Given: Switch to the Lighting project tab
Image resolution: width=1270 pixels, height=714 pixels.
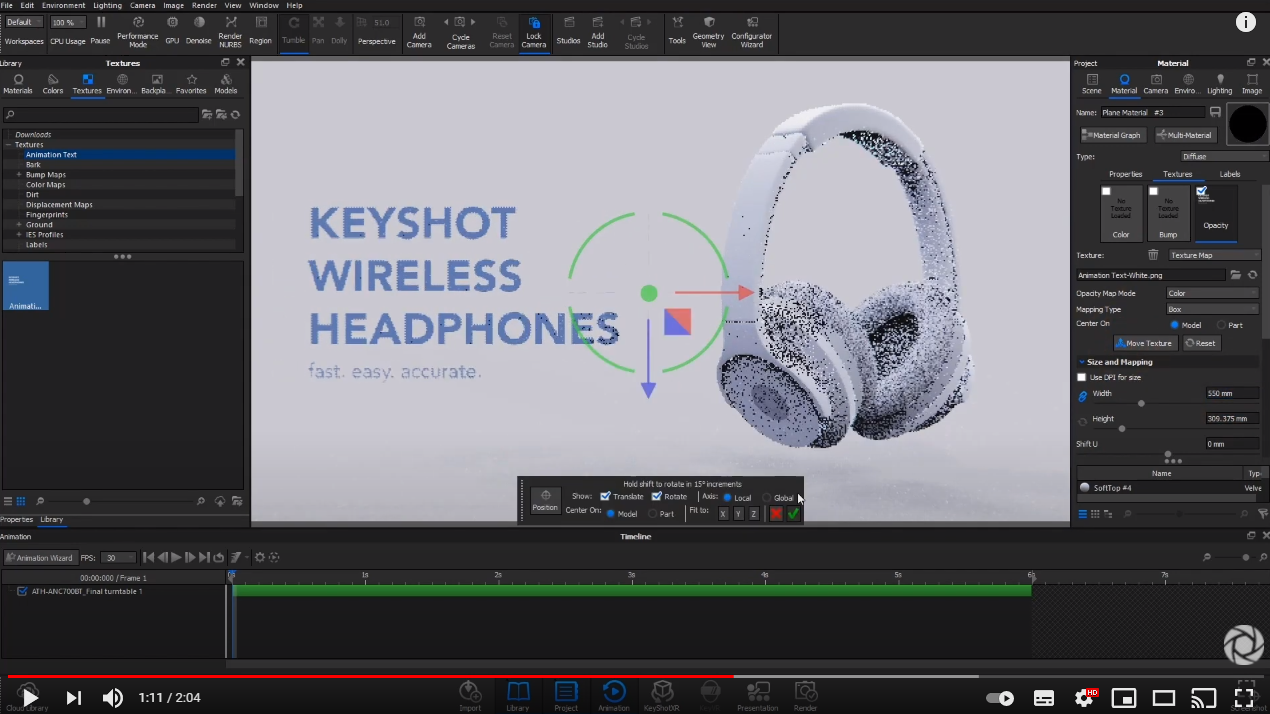Looking at the screenshot, I should [x=1219, y=84].
